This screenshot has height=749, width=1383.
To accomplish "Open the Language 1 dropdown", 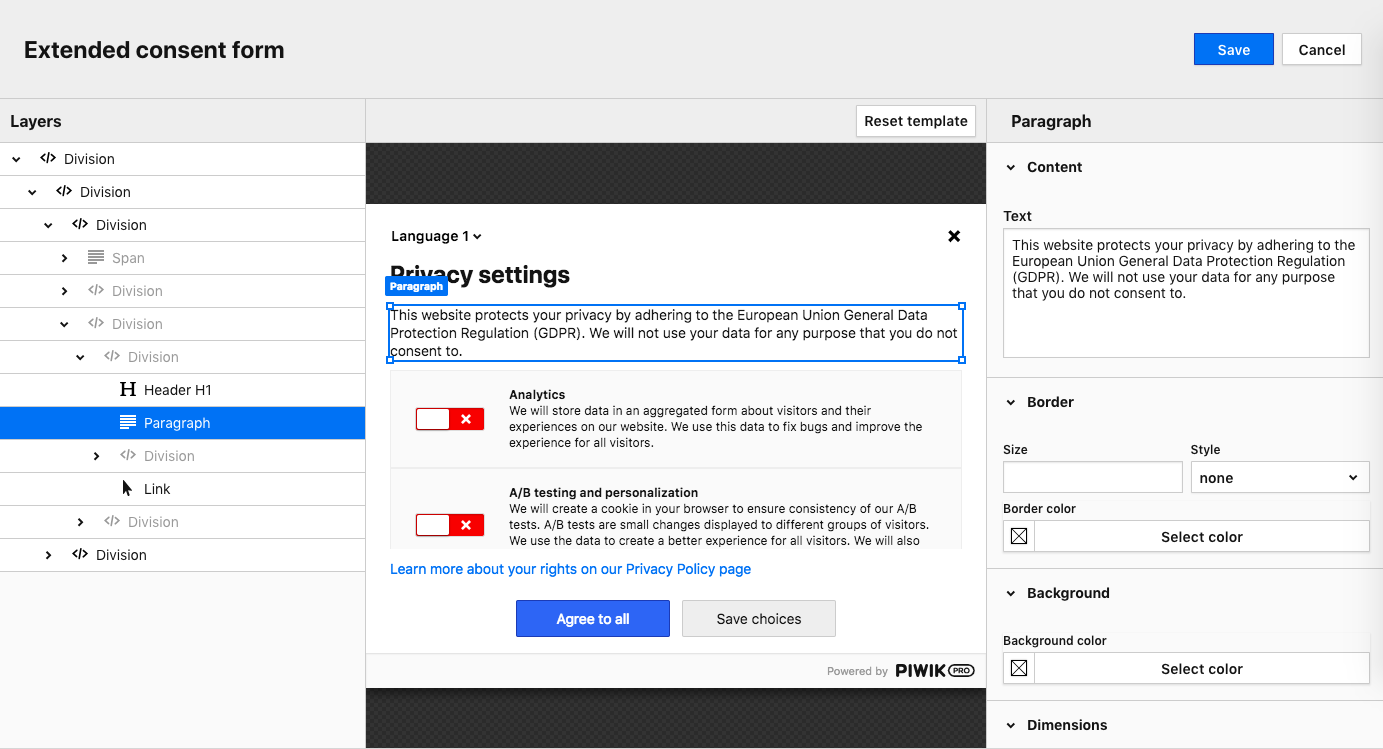I will [436, 236].
